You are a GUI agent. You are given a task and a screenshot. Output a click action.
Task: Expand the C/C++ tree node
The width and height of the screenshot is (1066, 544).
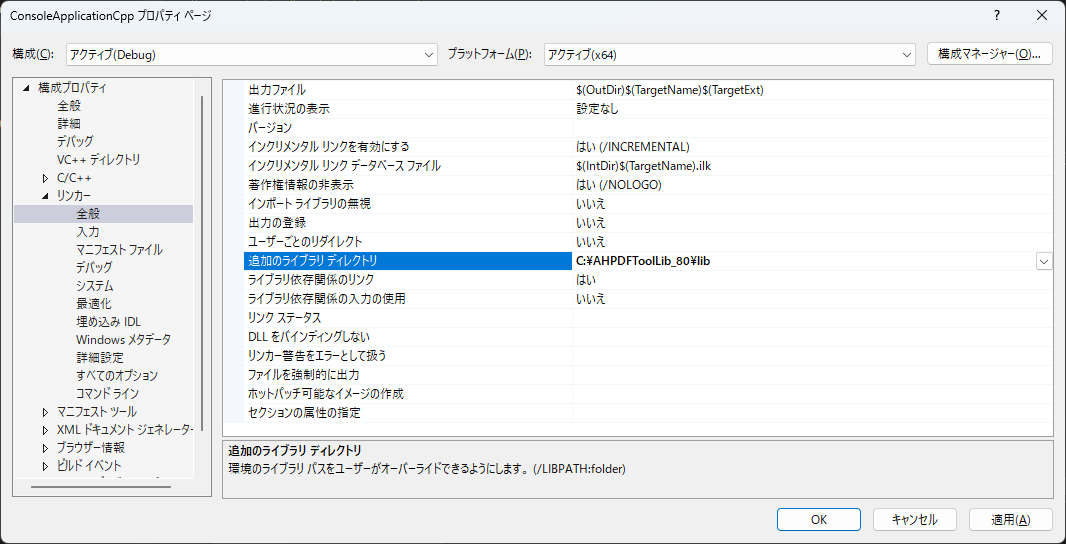point(45,178)
